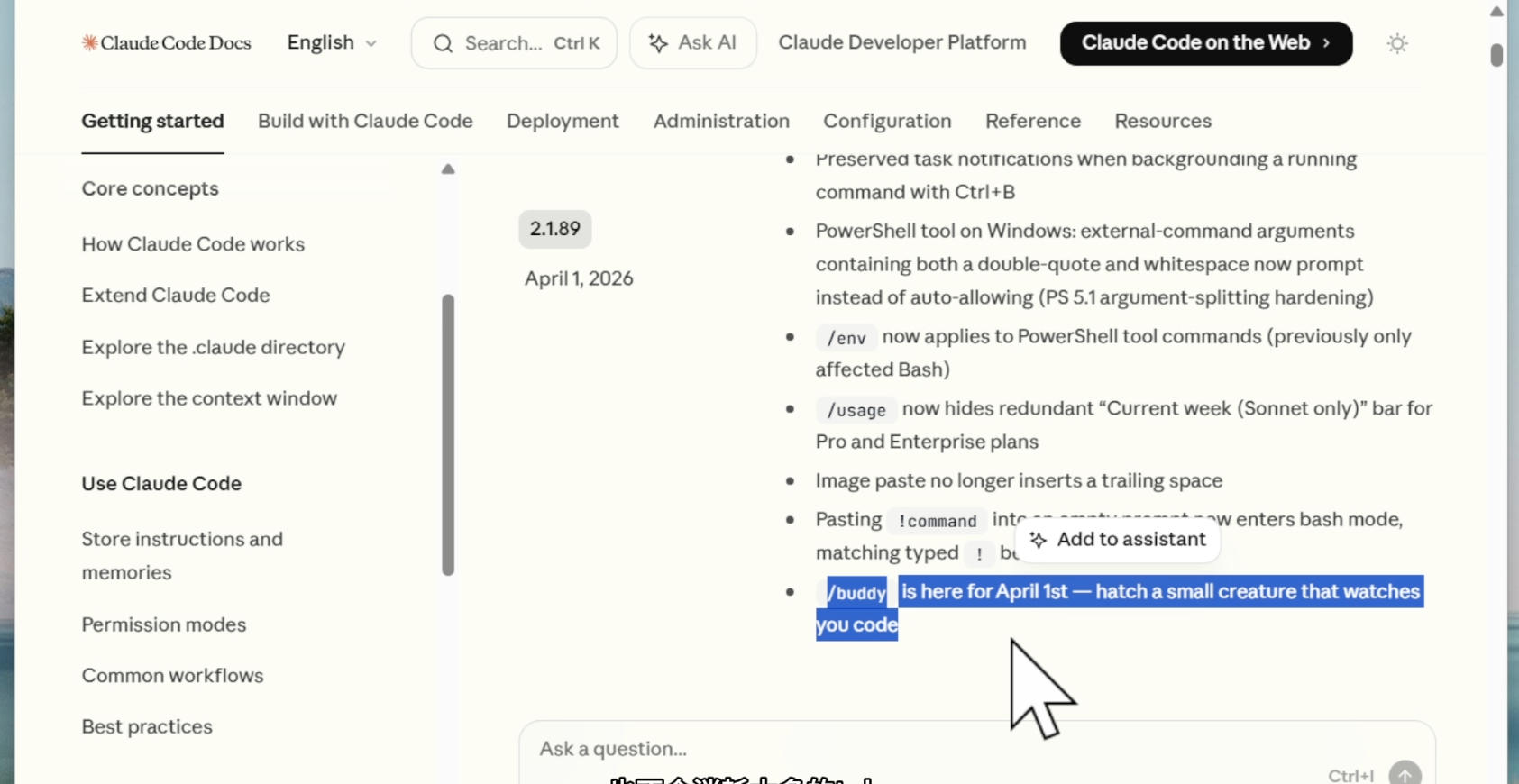The image size is (1519, 784).
Task: Open How Claude Code works page
Action: [x=193, y=244]
